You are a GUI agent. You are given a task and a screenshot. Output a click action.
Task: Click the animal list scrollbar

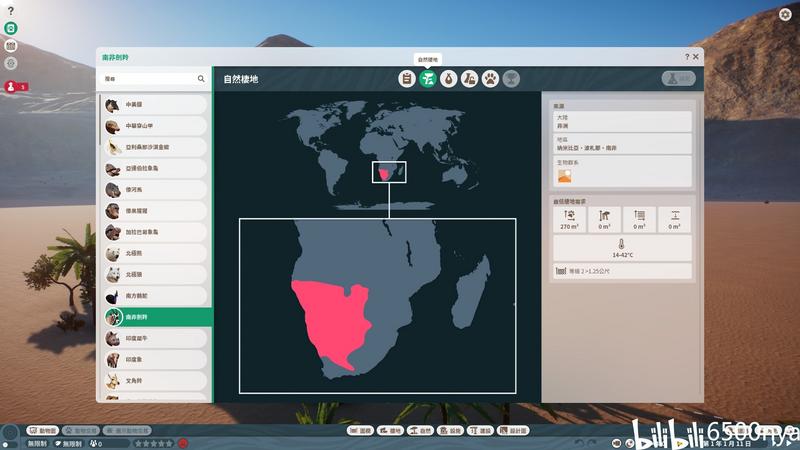pos(99,120)
